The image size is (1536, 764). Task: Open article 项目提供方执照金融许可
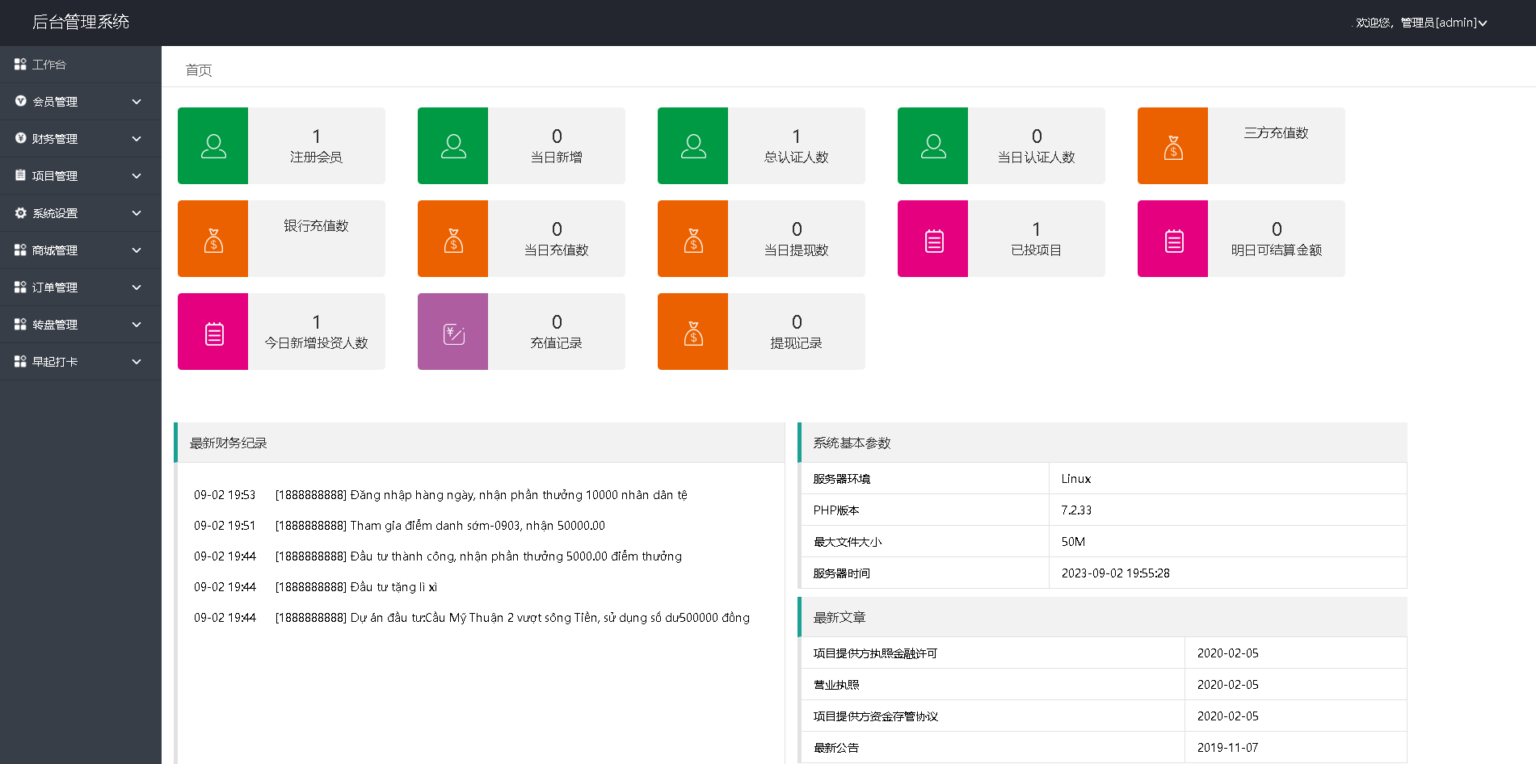875,653
